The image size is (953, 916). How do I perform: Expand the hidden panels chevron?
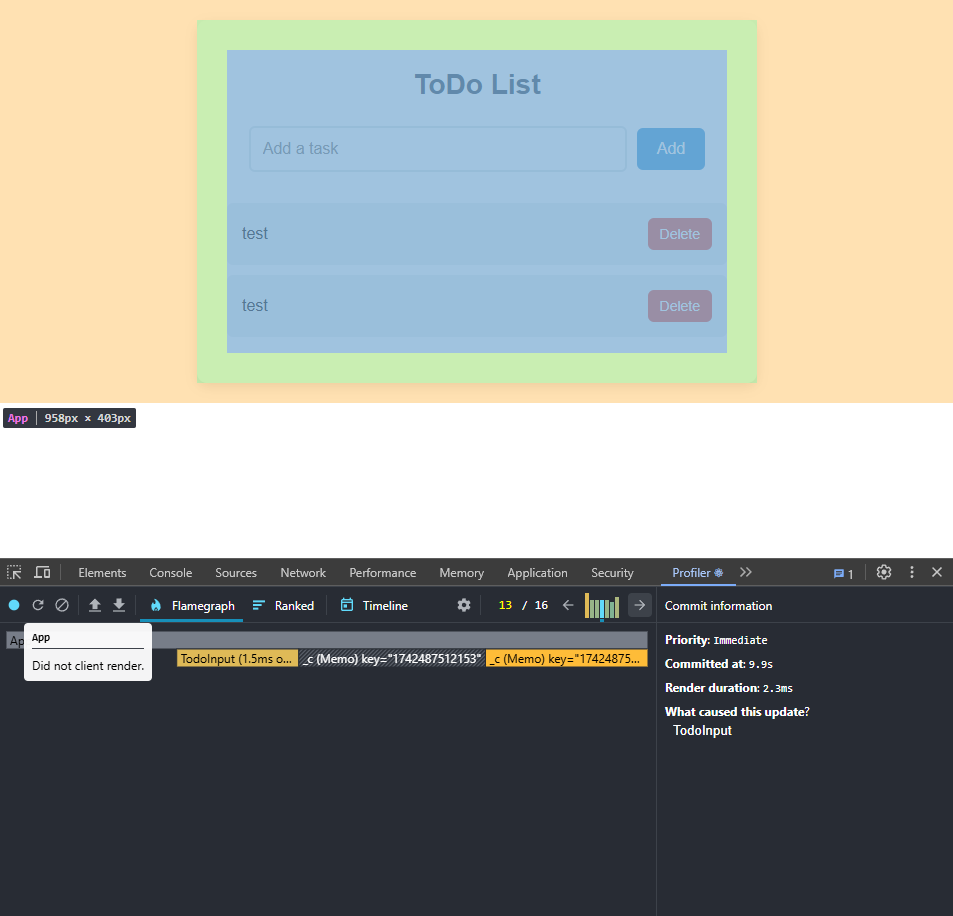pyautogui.click(x=745, y=572)
